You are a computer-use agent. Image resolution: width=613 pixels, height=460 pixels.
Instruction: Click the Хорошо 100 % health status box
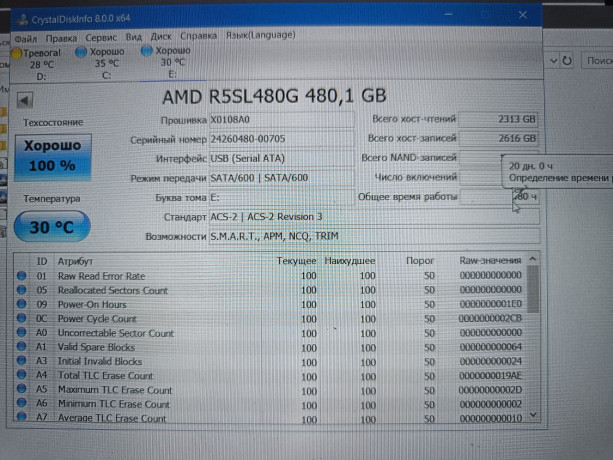(53, 157)
